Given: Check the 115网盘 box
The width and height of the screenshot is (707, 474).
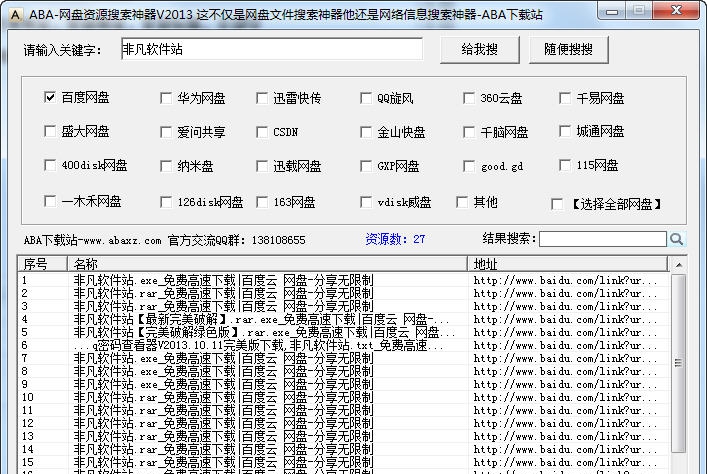Looking at the screenshot, I should (x=566, y=165).
